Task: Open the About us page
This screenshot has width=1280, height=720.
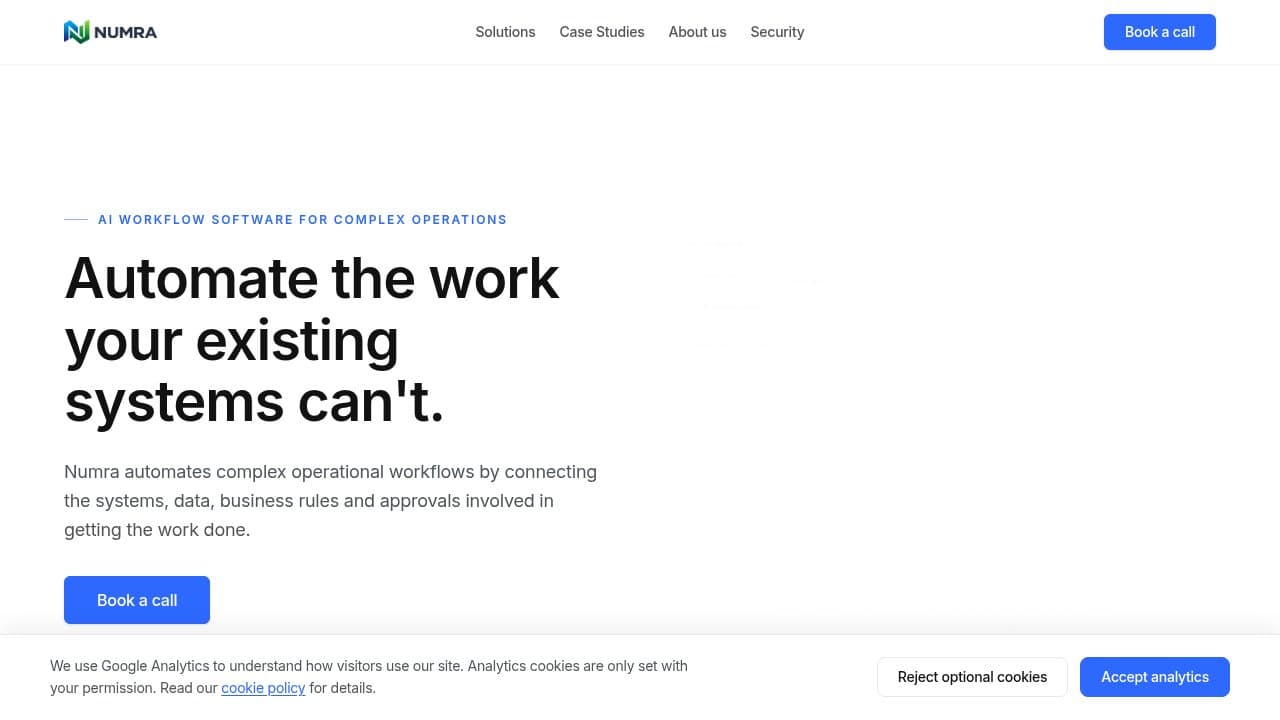Action: pos(697,32)
